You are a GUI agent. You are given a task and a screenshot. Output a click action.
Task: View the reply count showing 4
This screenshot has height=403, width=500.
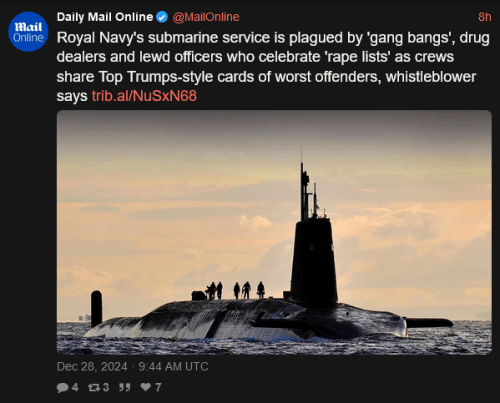click(x=75, y=387)
